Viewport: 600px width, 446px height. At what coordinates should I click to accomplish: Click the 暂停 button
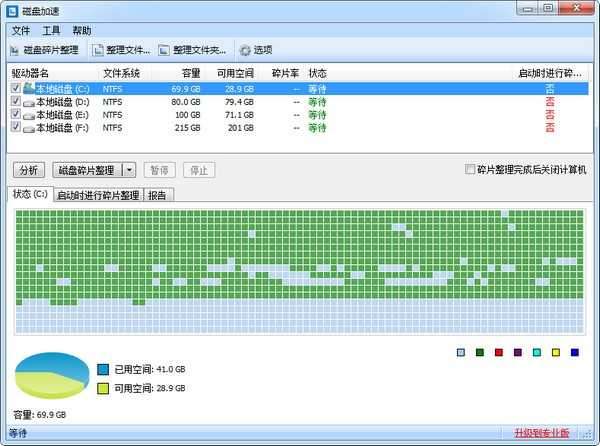pos(160,170)
